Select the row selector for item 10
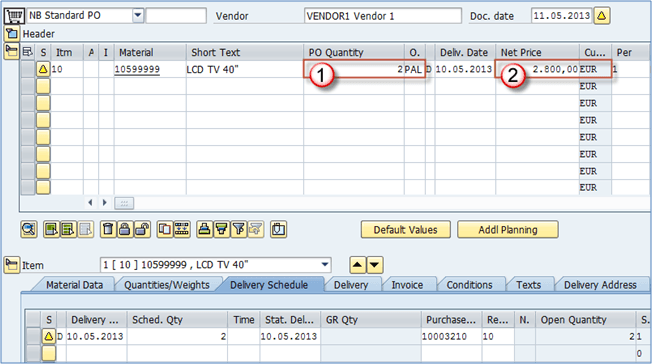 [28, 69]
